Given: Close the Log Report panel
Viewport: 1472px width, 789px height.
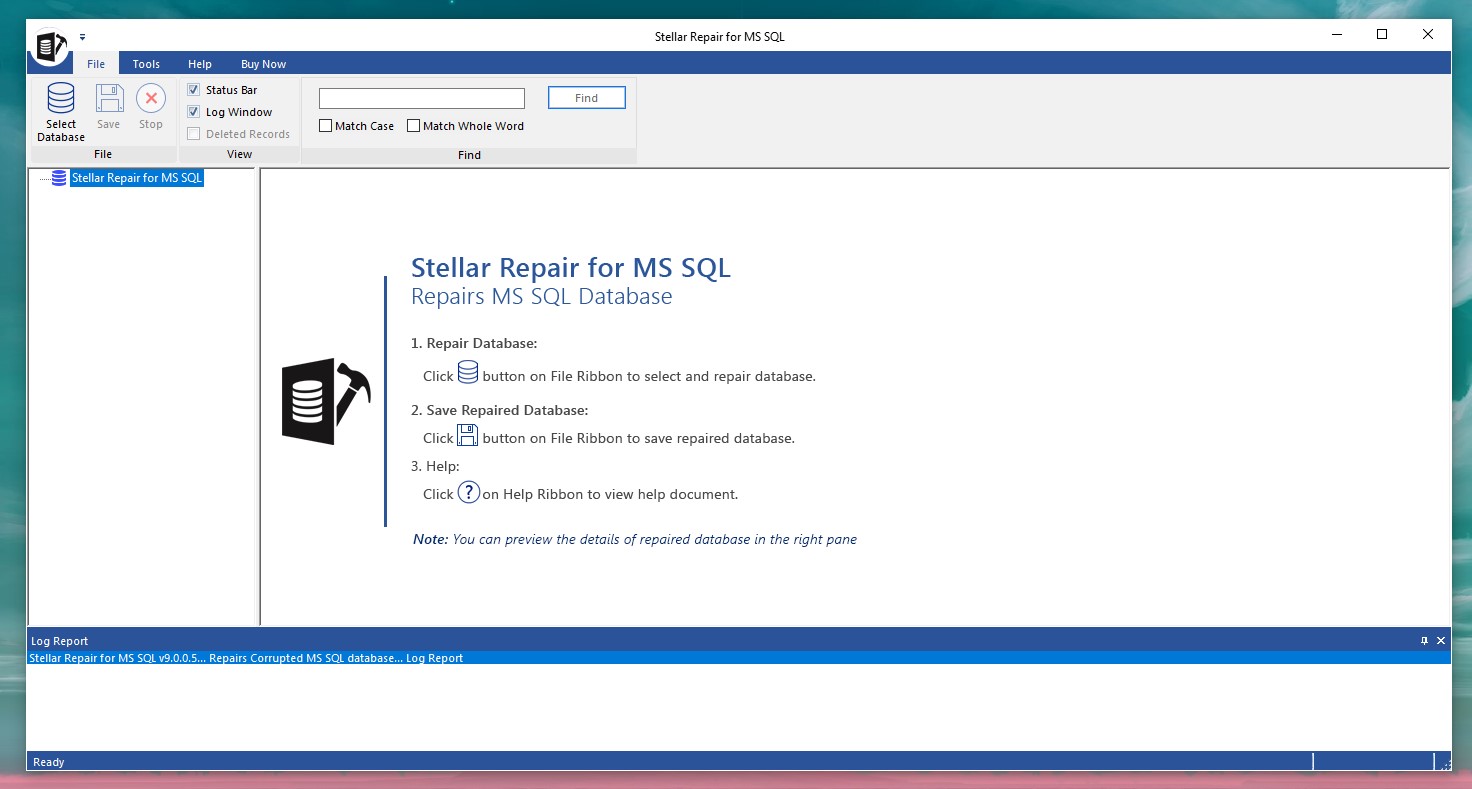Looking at the screenshot, I should 1441,641.
